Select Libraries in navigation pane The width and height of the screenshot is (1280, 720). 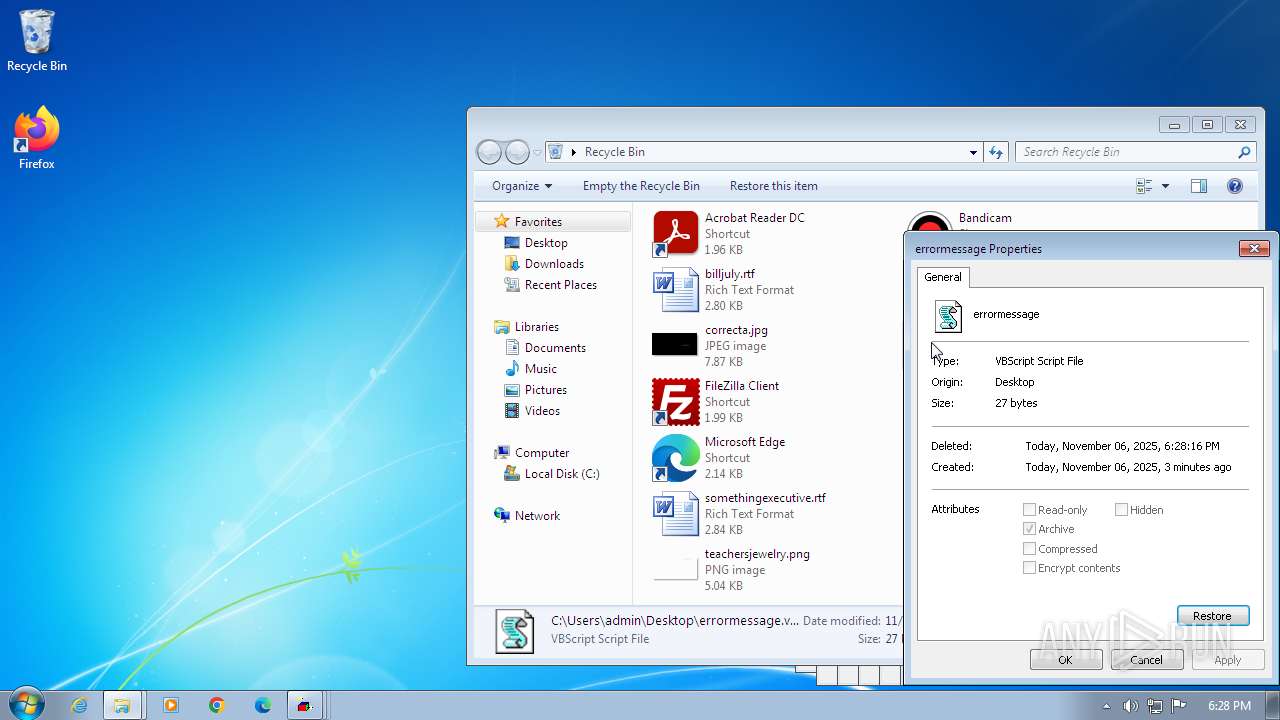coord(537,327)
